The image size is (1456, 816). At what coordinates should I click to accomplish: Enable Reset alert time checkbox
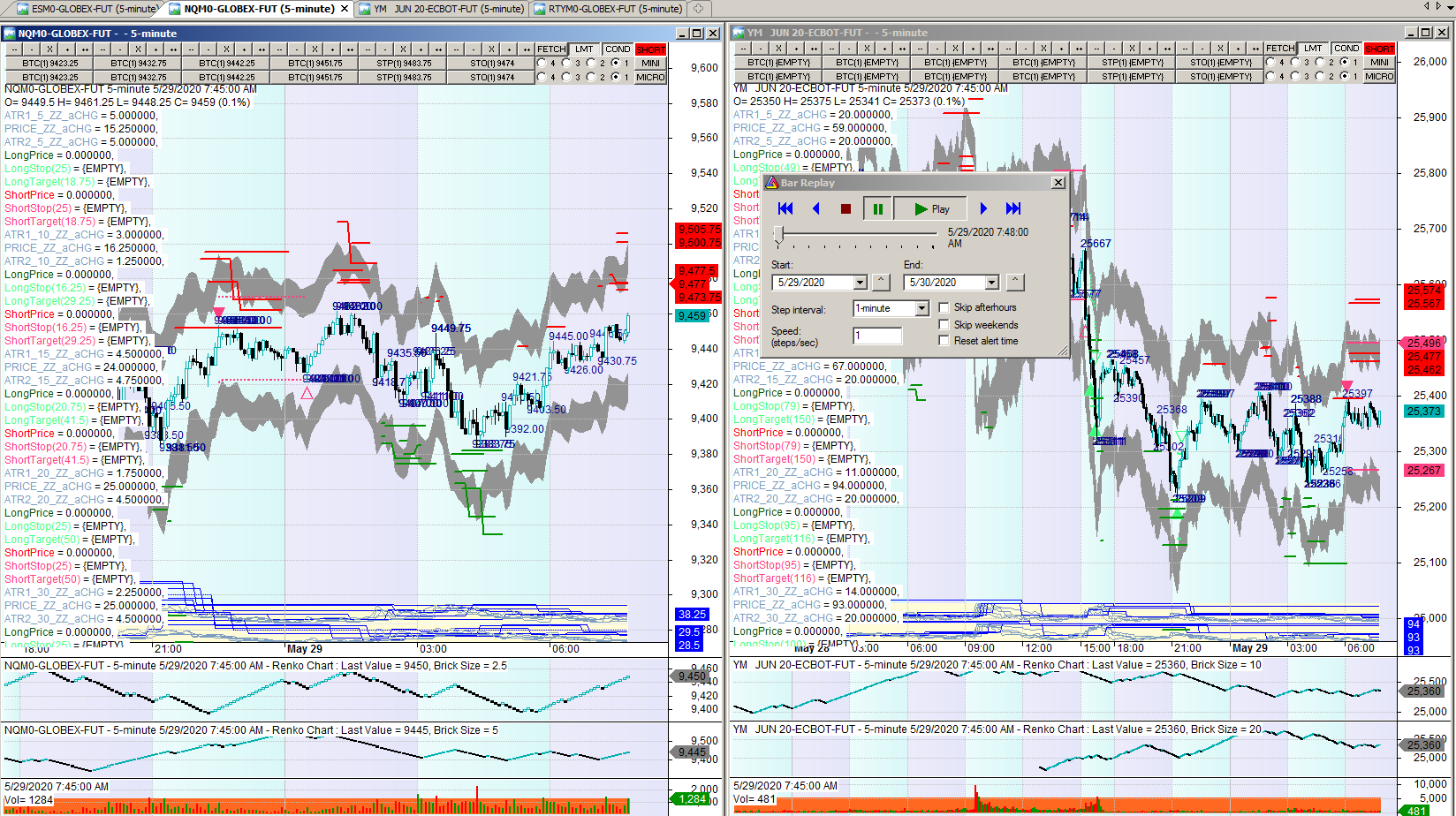point(944,341)
